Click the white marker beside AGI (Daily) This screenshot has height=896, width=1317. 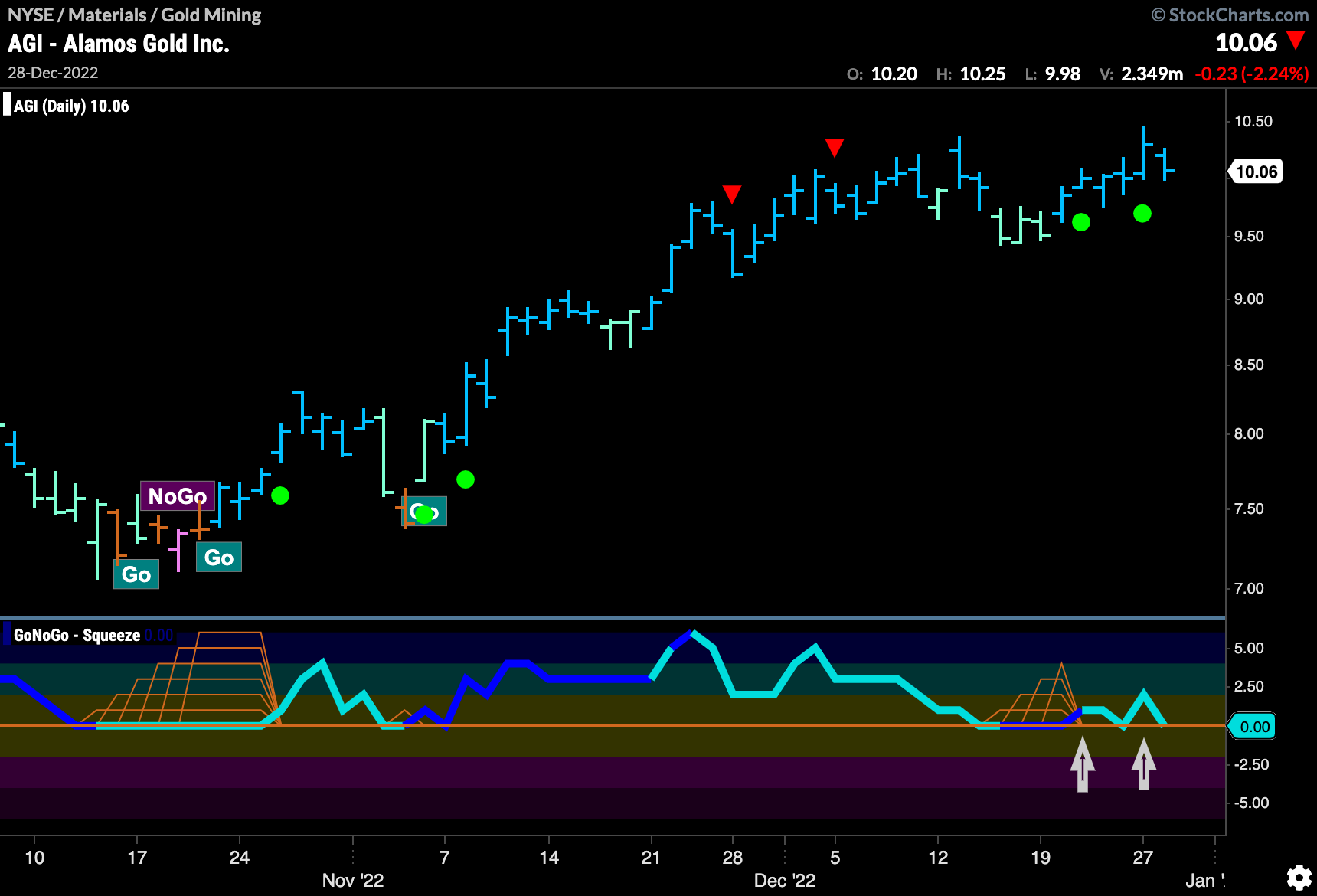7,104
